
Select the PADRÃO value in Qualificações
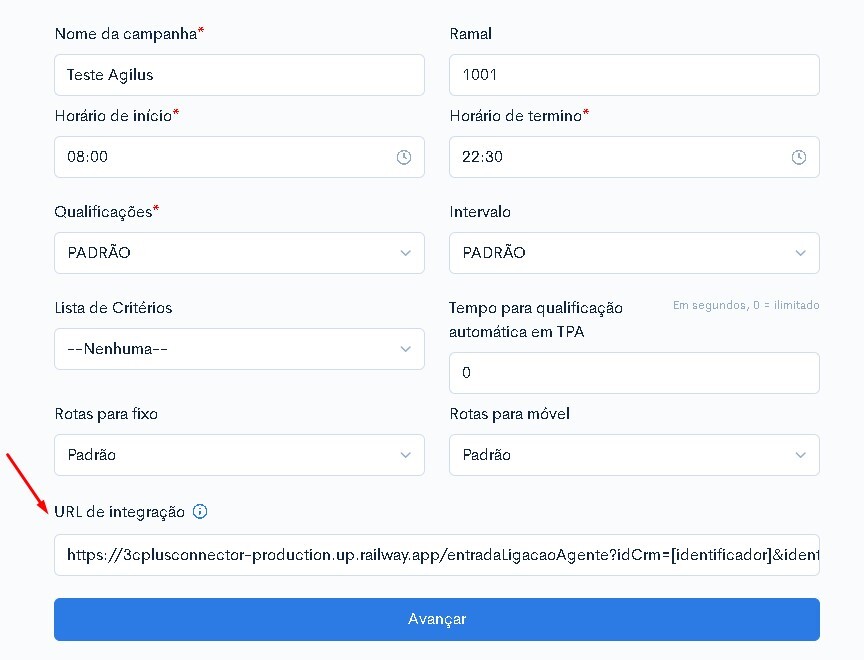pyautogui.click(x=99, y=252)
